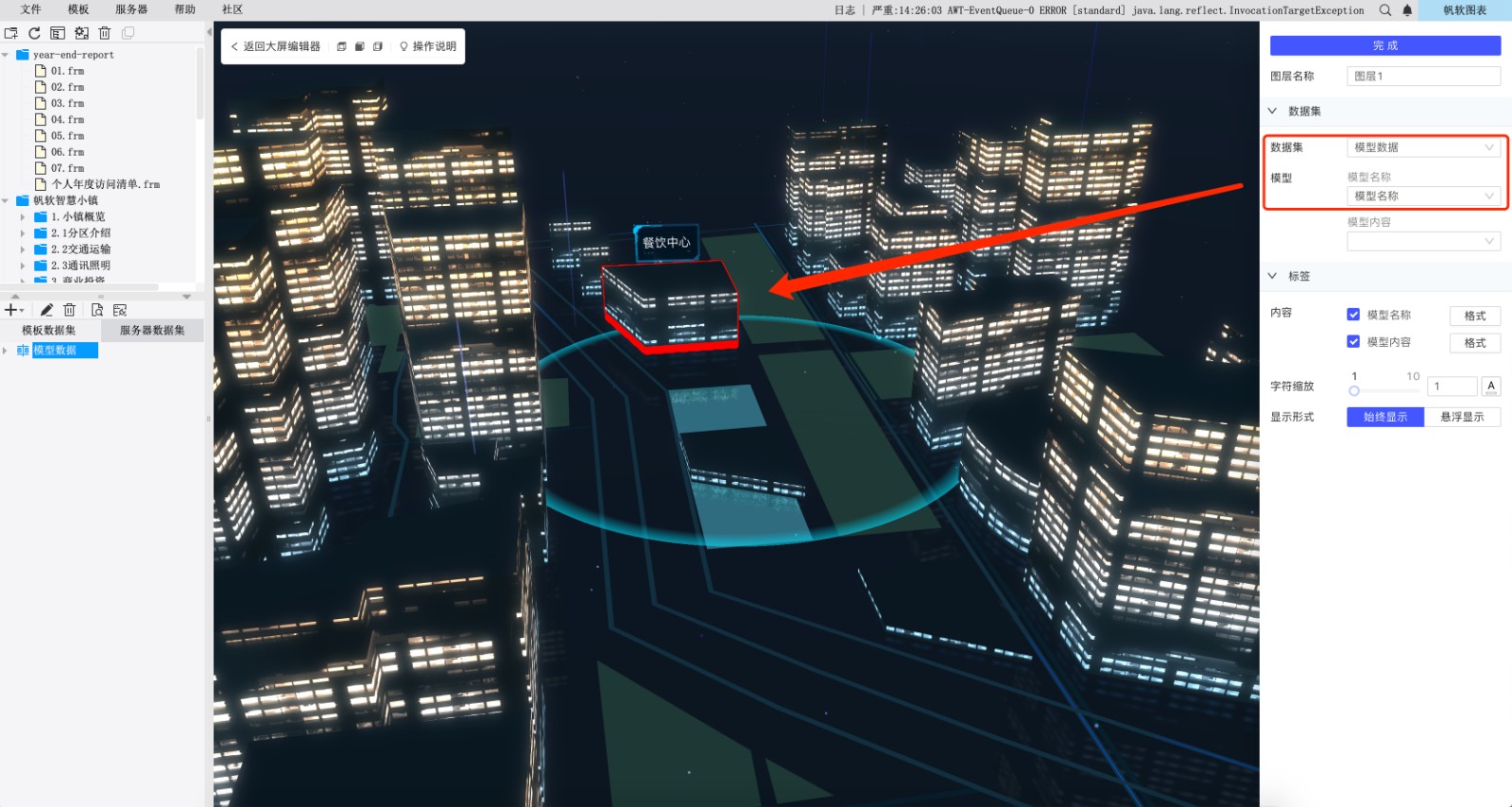The height and width of the screenshot is (807, 1512).
Task: Click the 图层名称 input field
Action: (x=1423, y=77)
